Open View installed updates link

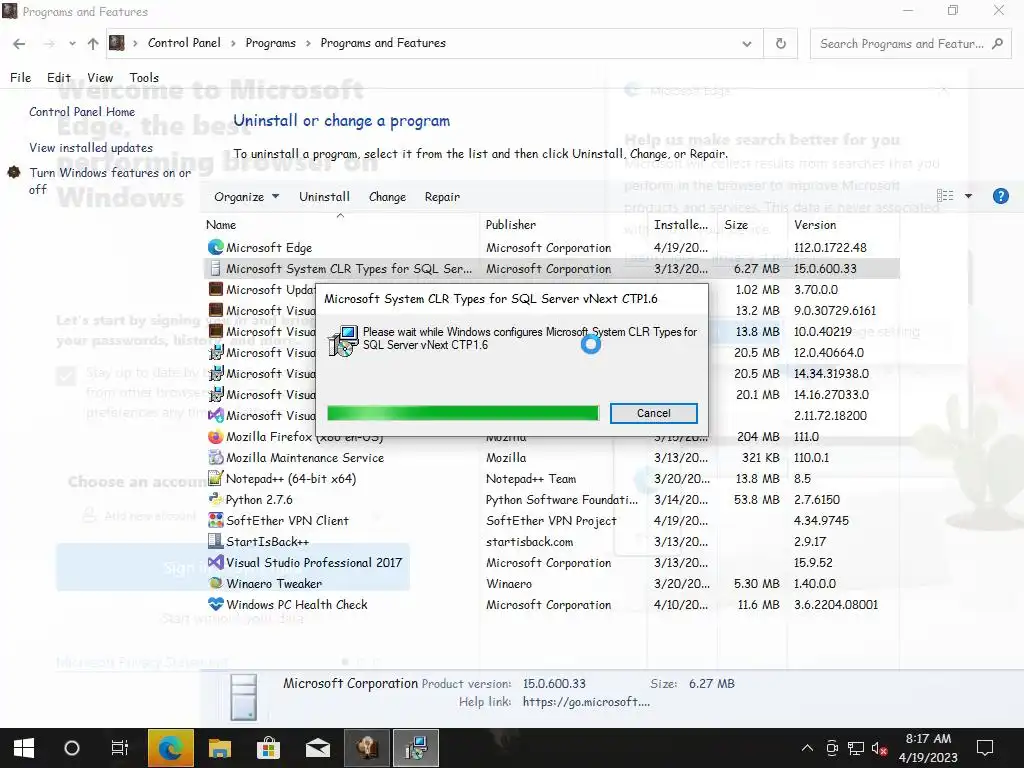[91, 148]
